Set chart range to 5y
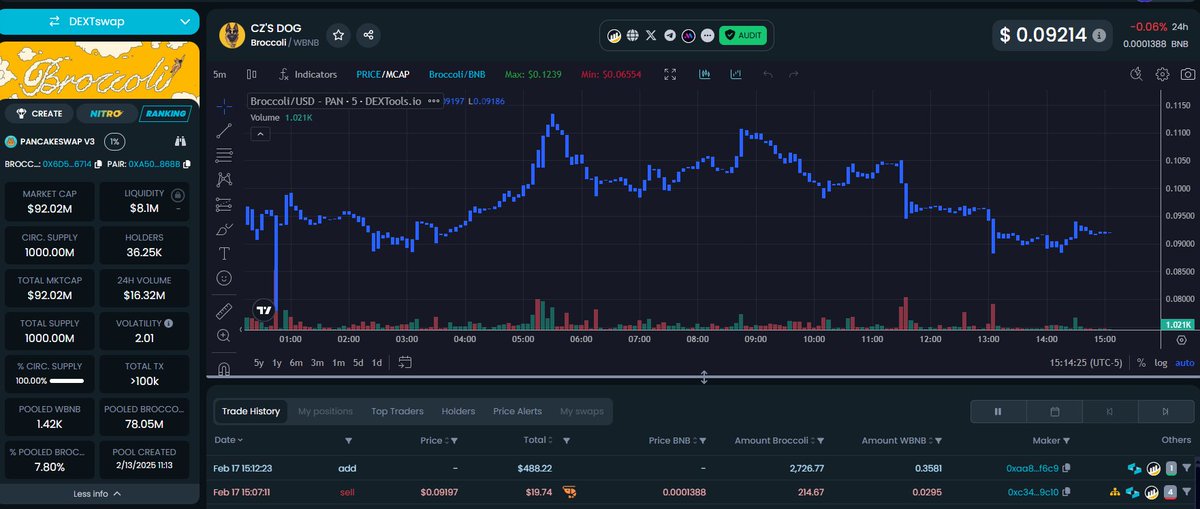The image size is (1200, 509). (x=259, y=362)
